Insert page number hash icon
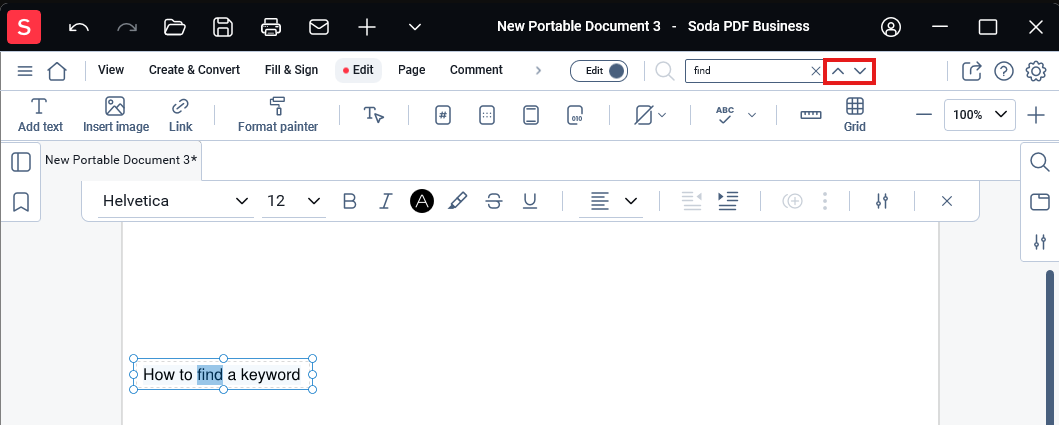Screen dimensions: 1059x425 [442, 115]
